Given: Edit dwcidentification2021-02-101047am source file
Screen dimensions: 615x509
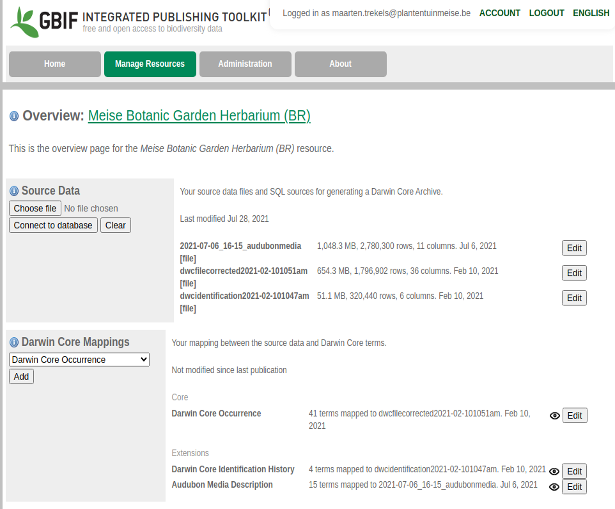Looking at the screenshot, I should 574,298.
